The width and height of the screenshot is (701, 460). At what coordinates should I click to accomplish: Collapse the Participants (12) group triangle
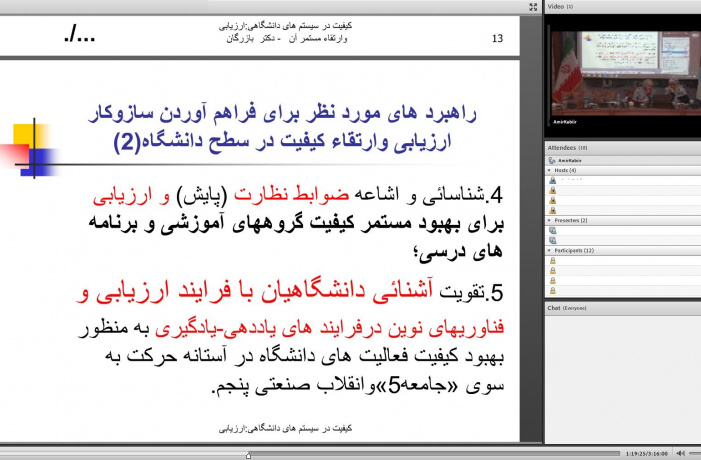(549, 250)
